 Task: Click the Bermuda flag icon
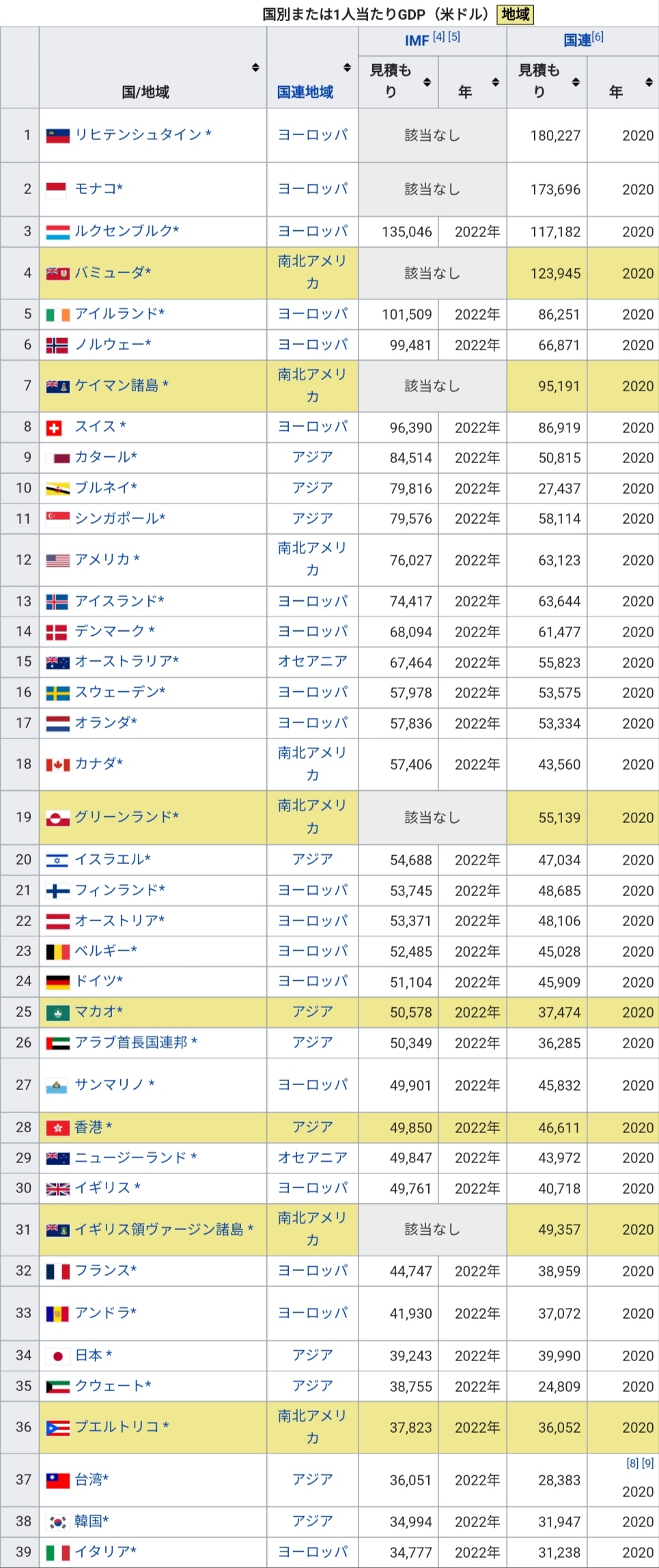pyautogui.click(x=57, y=273)
